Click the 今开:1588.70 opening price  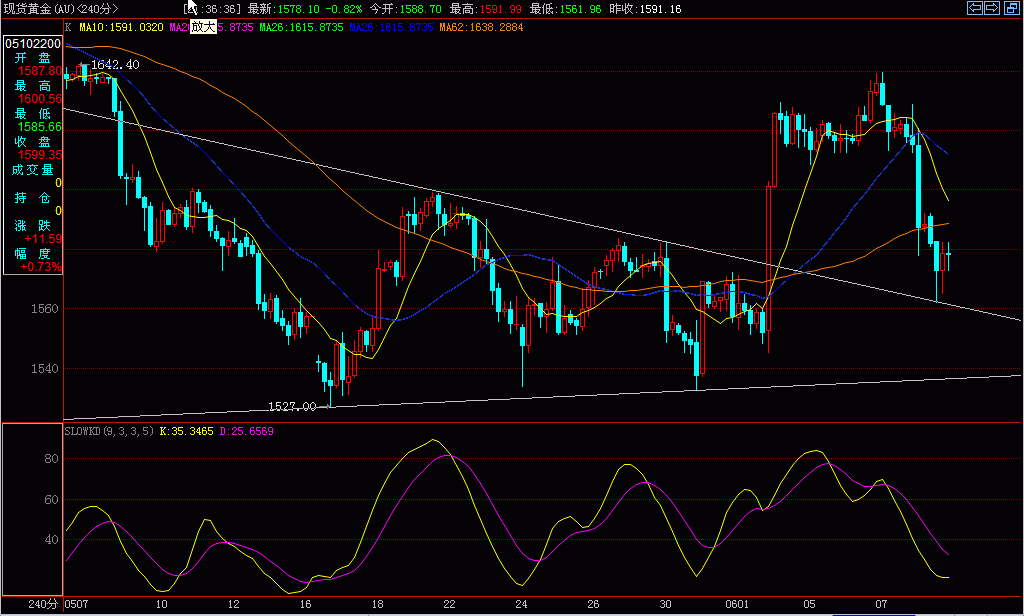click(x=406, y=8)
